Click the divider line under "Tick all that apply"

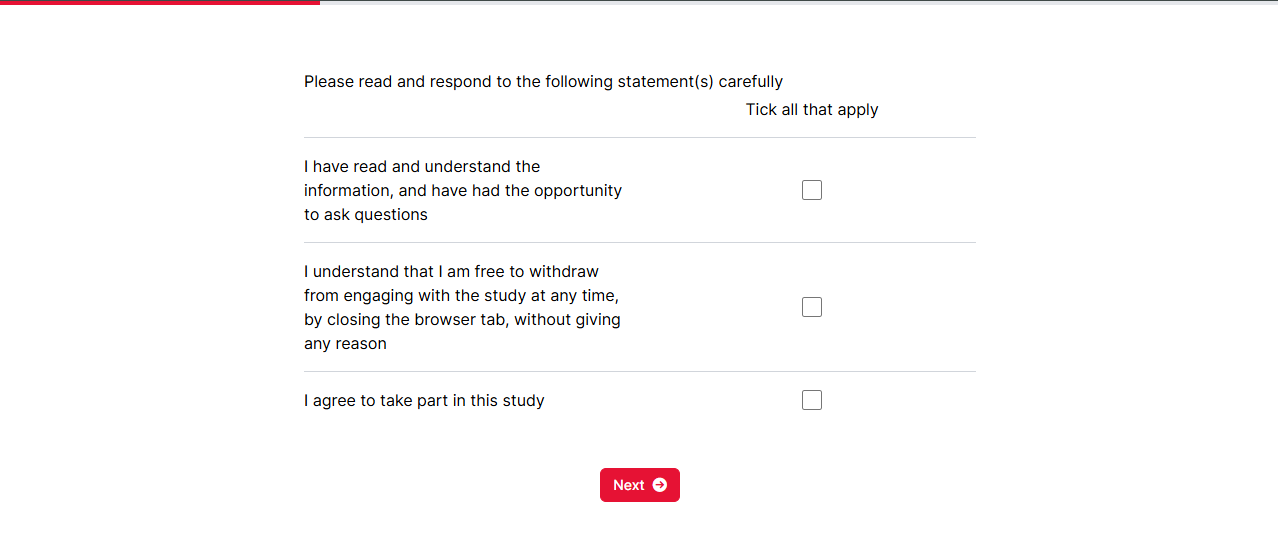(x=640, y=137)
